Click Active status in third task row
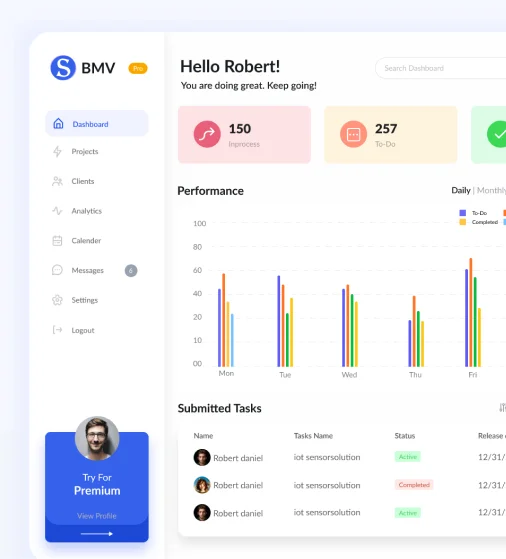The height and width of the screenshot is (559, 506). (408, 513)
